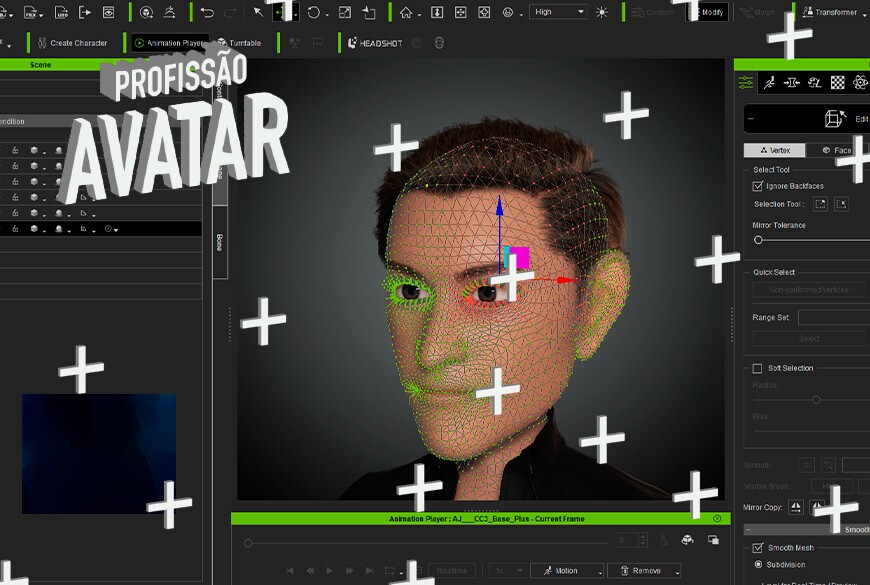
Task: Open the Morph compress tab icon
Action: (x=791, y=83)
